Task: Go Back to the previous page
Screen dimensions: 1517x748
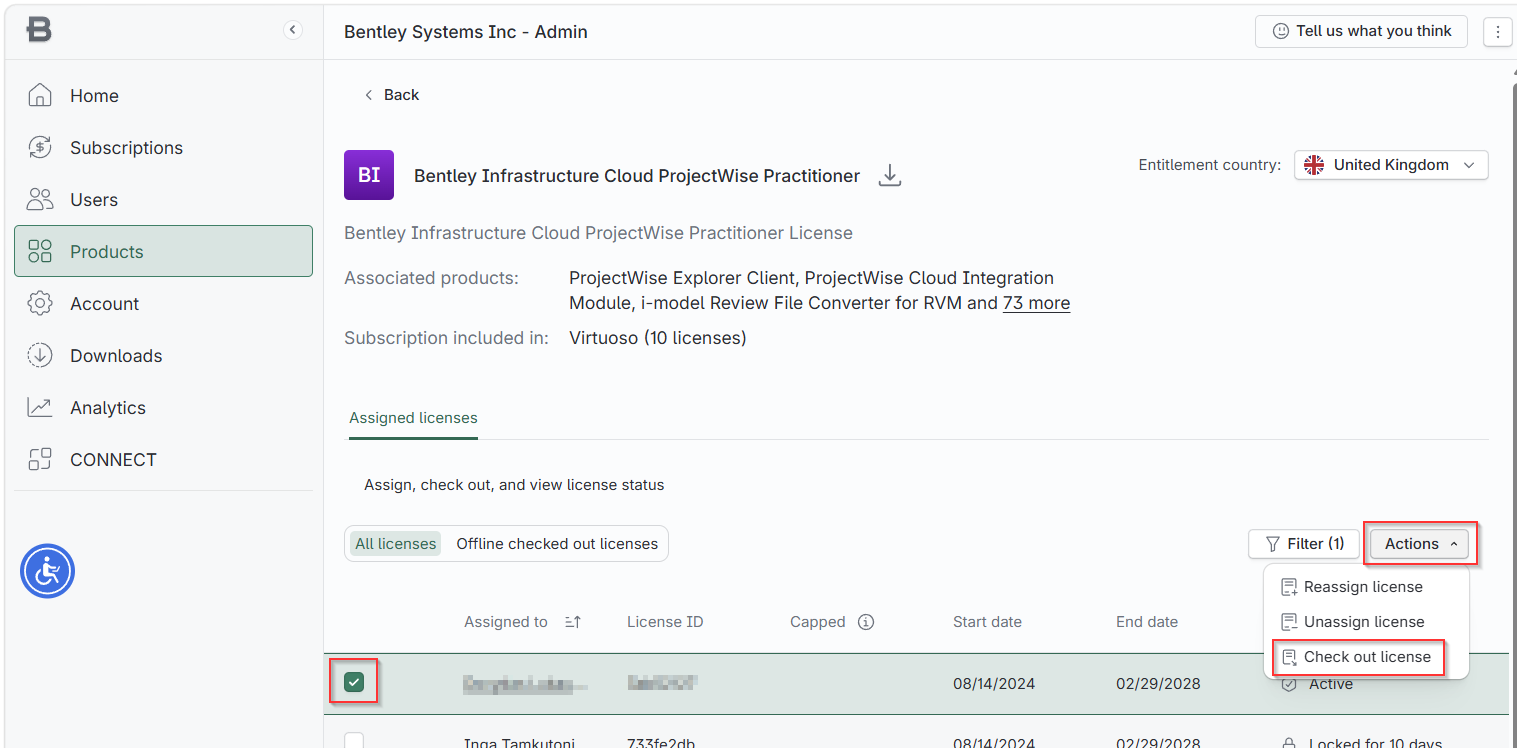Action: pos(391,95)
